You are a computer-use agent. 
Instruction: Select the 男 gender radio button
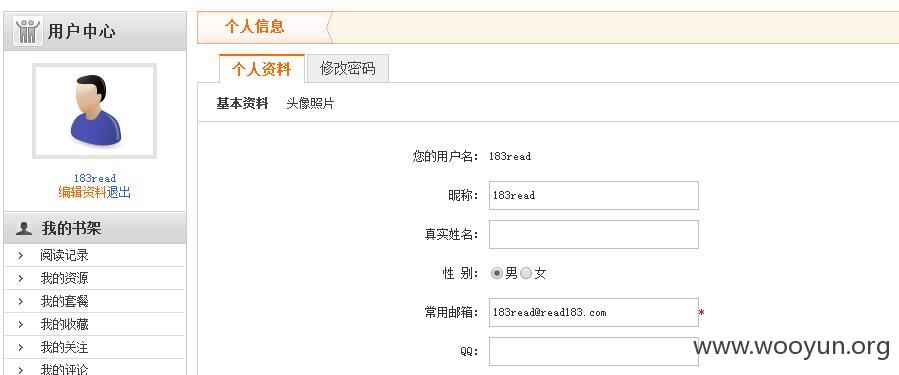(497, 274)
